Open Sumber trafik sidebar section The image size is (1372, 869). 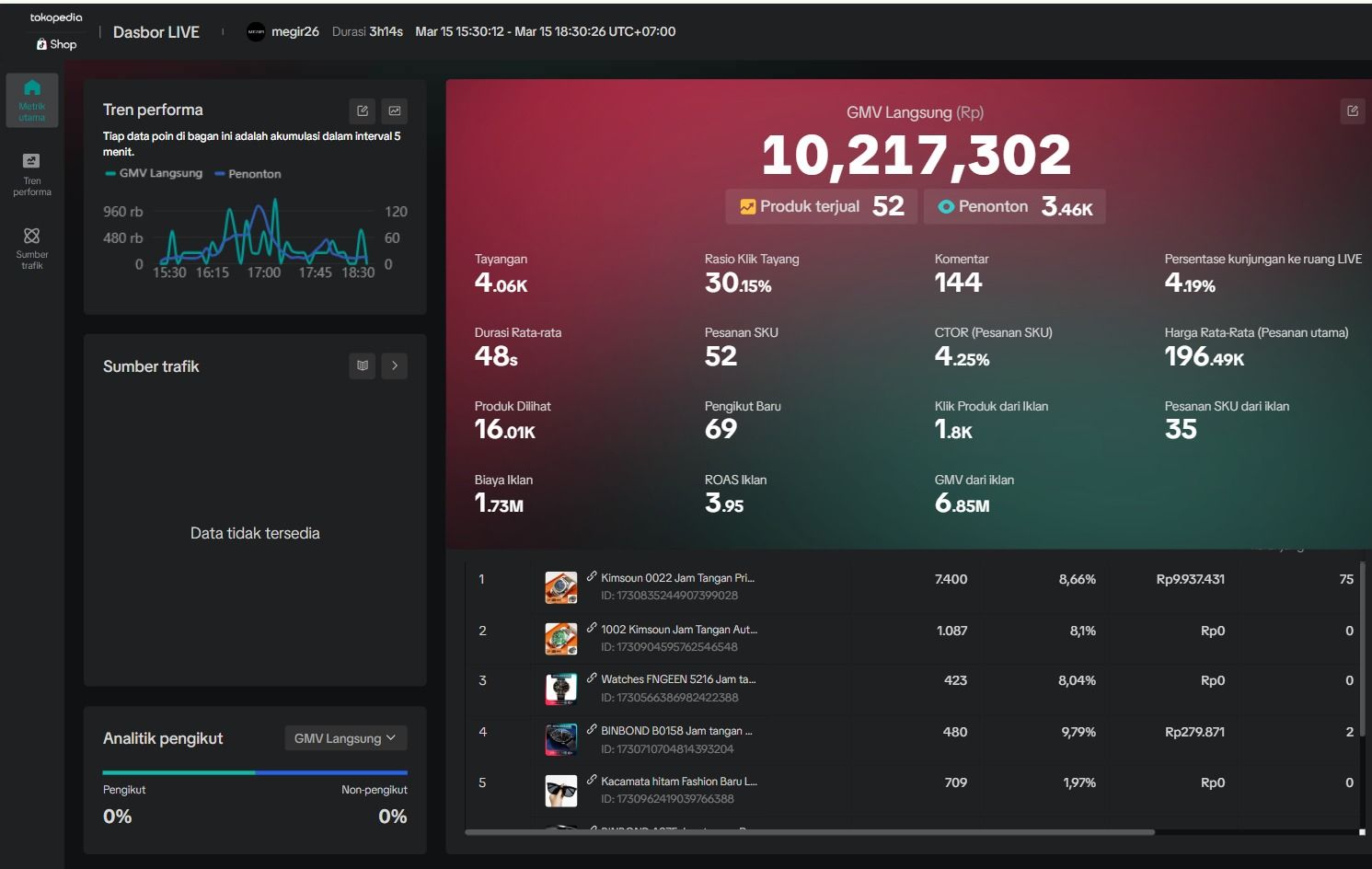point(32,249)
